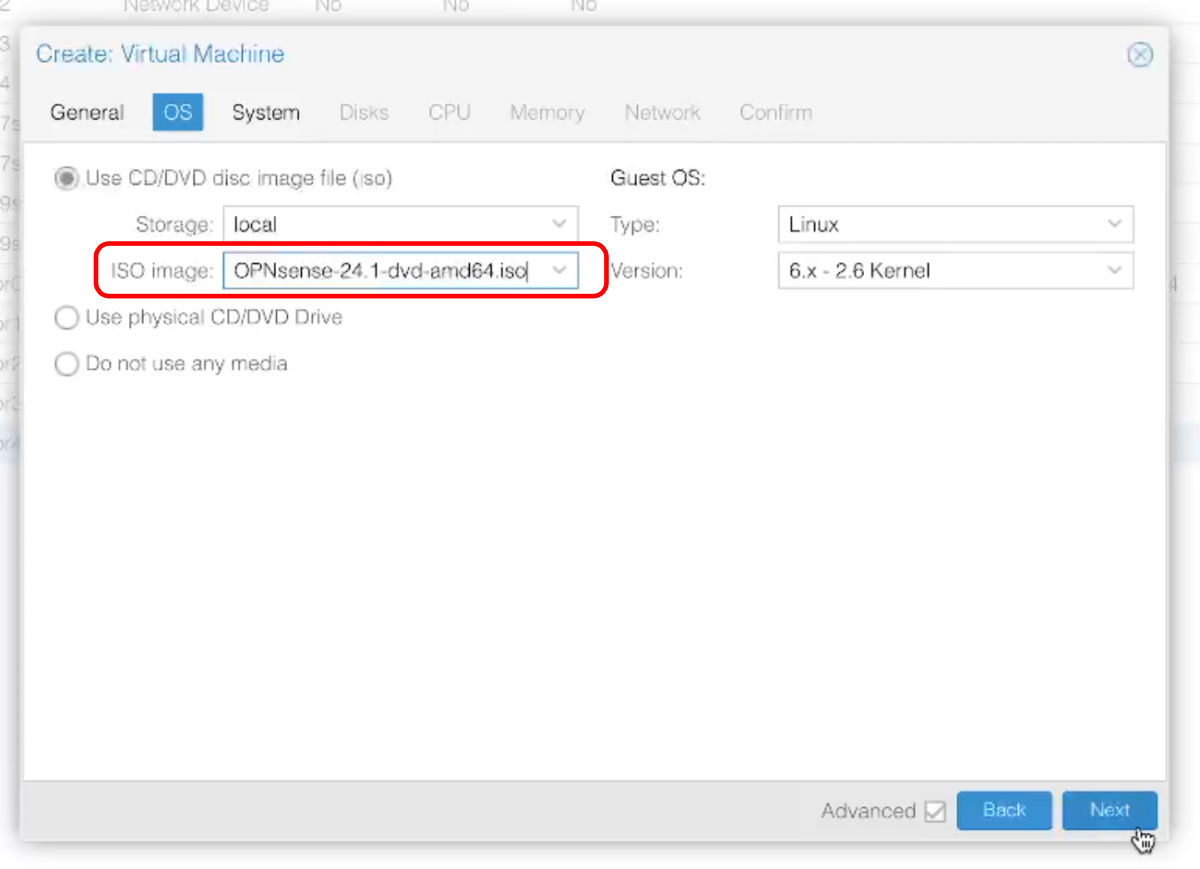This screenshot has width=1200, height=869.
Task: Go to the Disks tab
Action: pos(363,112)
